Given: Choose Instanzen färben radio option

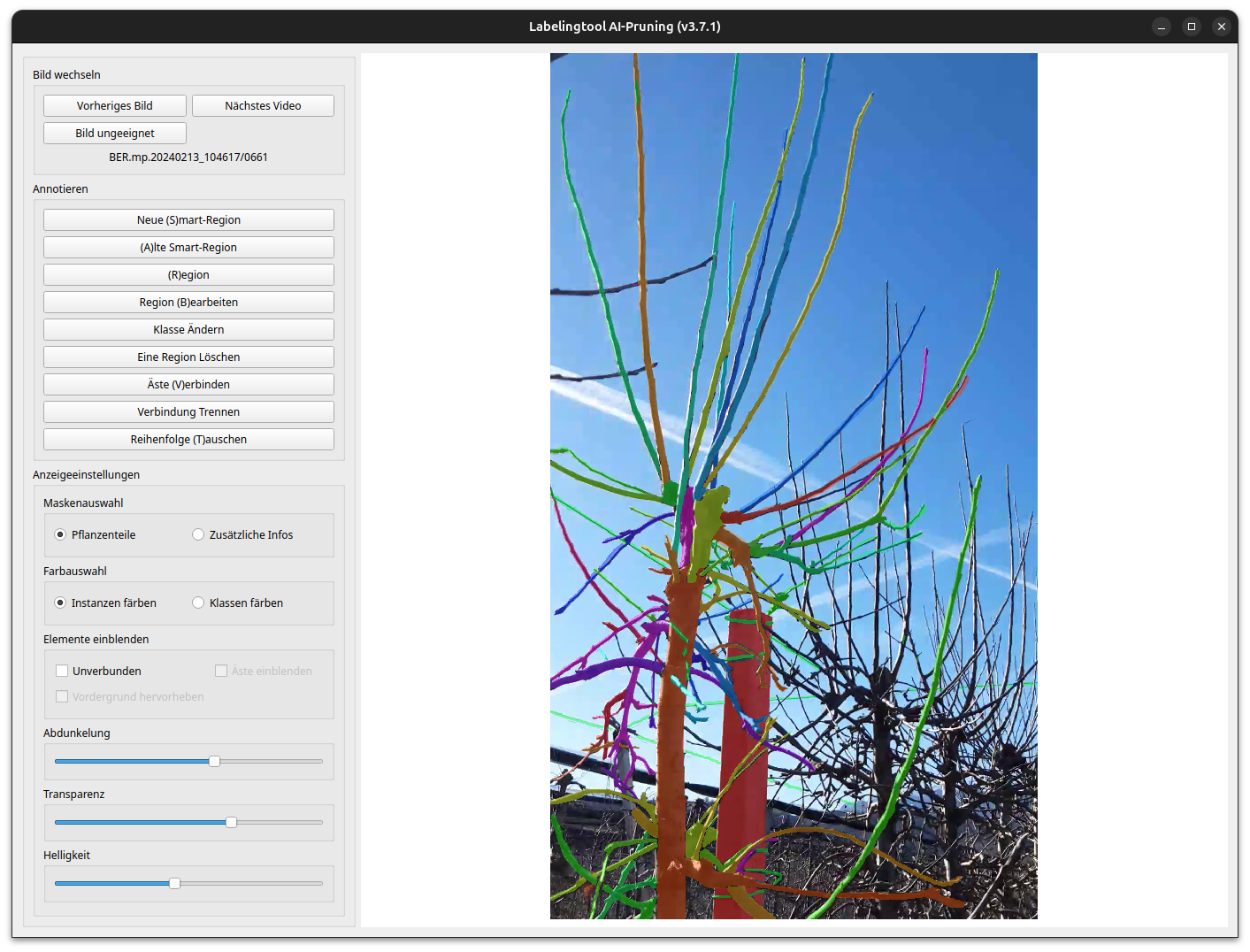Looking at the screenshot, I should (x=61, y=603).
